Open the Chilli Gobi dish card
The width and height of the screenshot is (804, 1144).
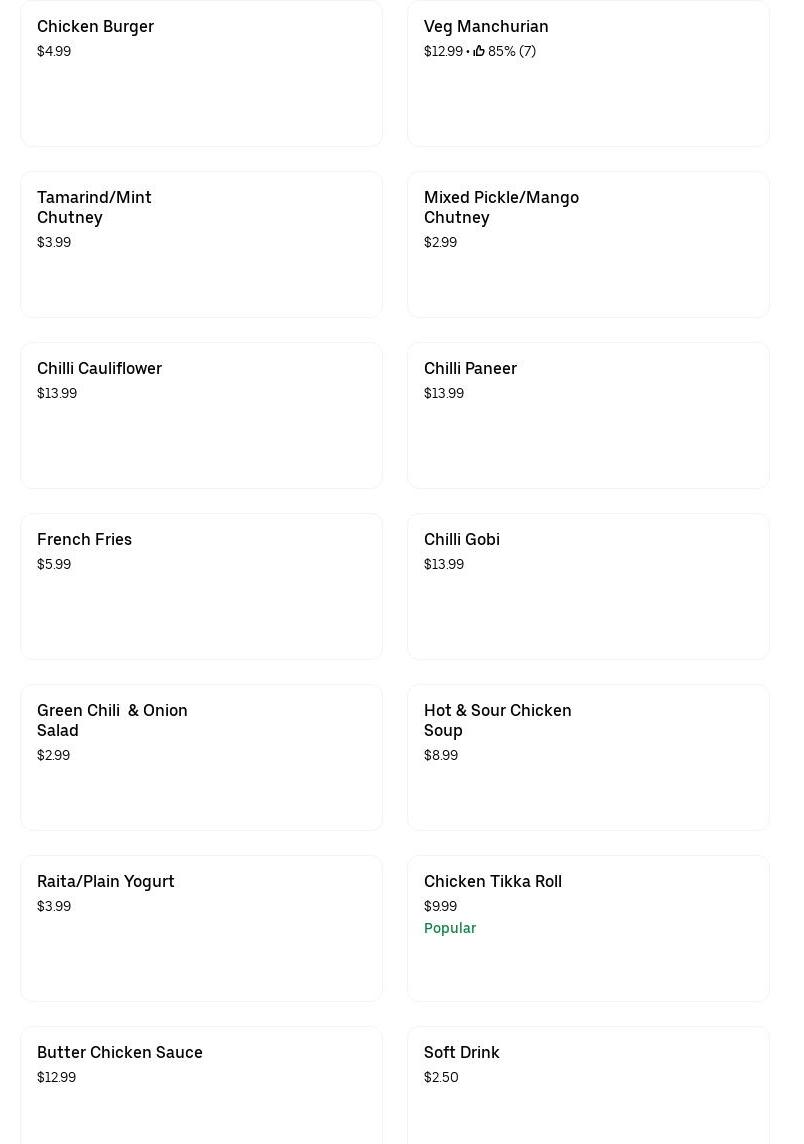tap(588, 587)
